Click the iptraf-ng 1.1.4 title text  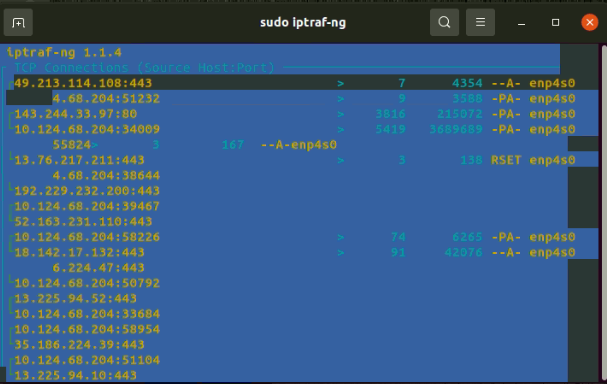pos(64,52)
